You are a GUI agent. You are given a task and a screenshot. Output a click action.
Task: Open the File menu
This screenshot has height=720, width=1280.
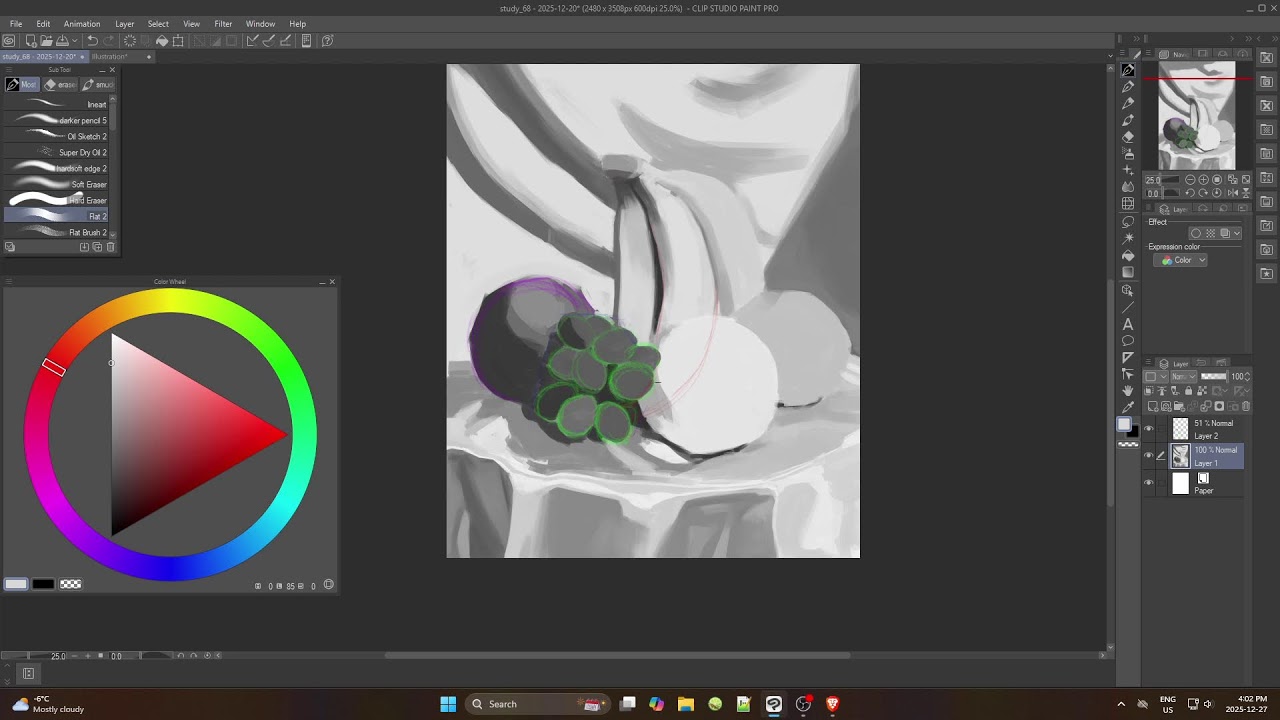tap(16, 24)
